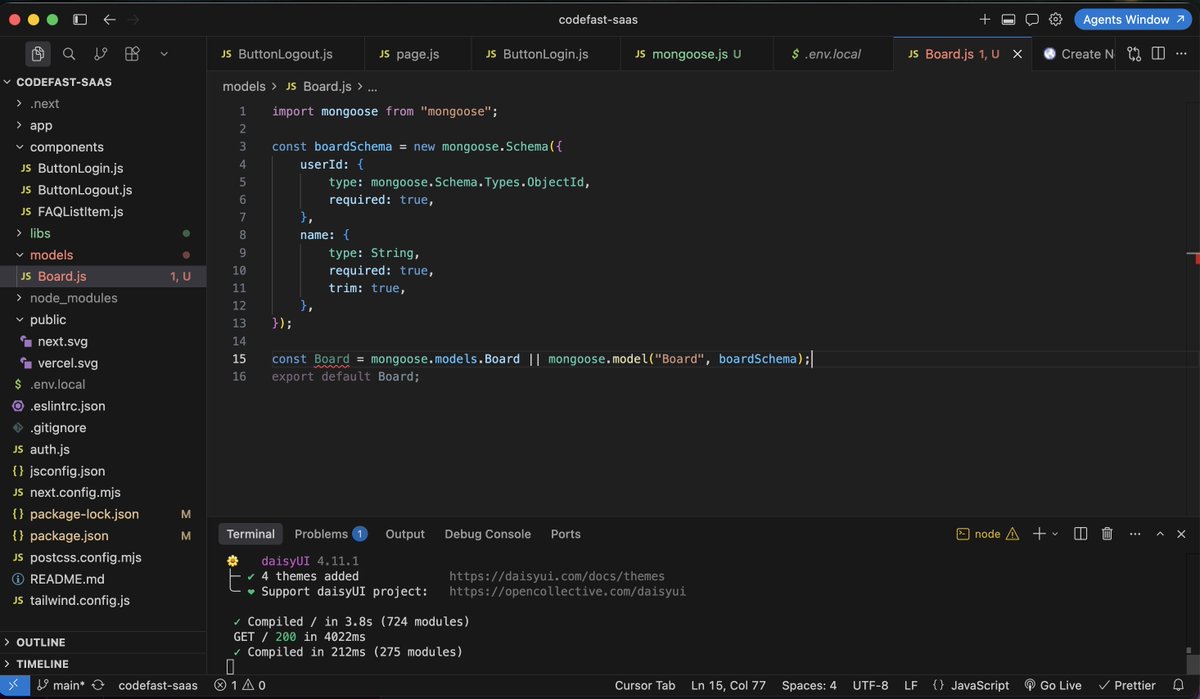The height and width of the screenshot is (699, 1200).
Task: Open FAQListItem.js in the explorer
Action: tap(103, 212)
